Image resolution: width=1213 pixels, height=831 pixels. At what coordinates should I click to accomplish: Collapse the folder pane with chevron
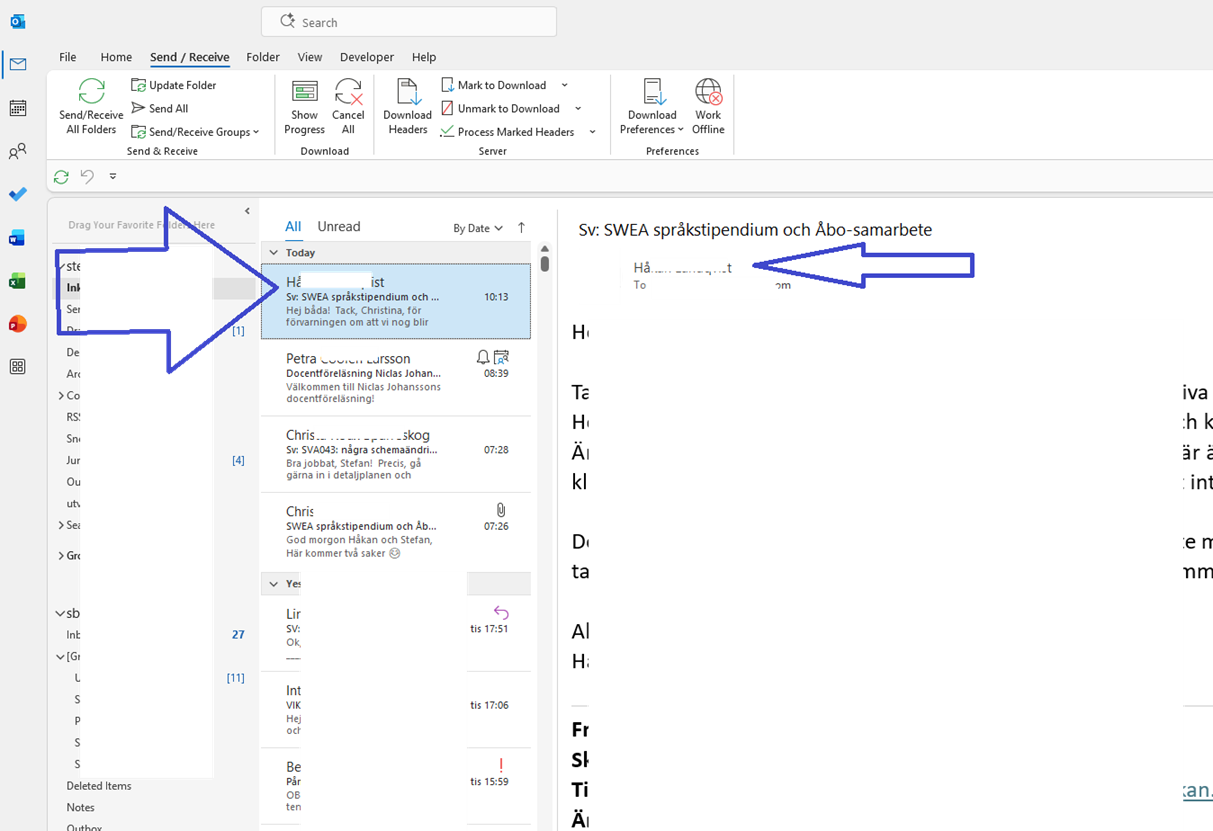pyautogui.click(x=247, y=211)
